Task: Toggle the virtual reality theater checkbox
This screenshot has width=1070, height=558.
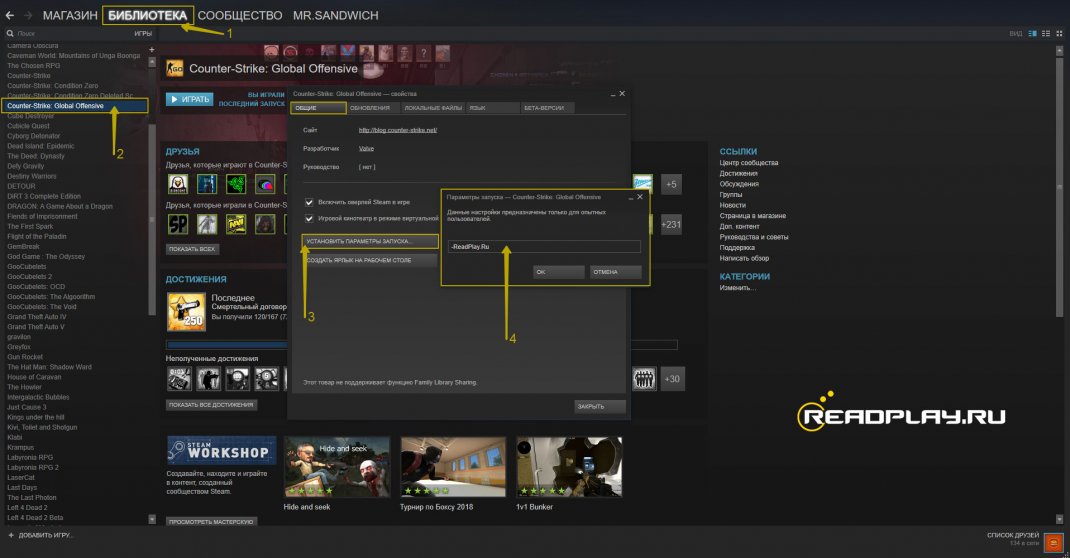Action: (x=309, y=218)
